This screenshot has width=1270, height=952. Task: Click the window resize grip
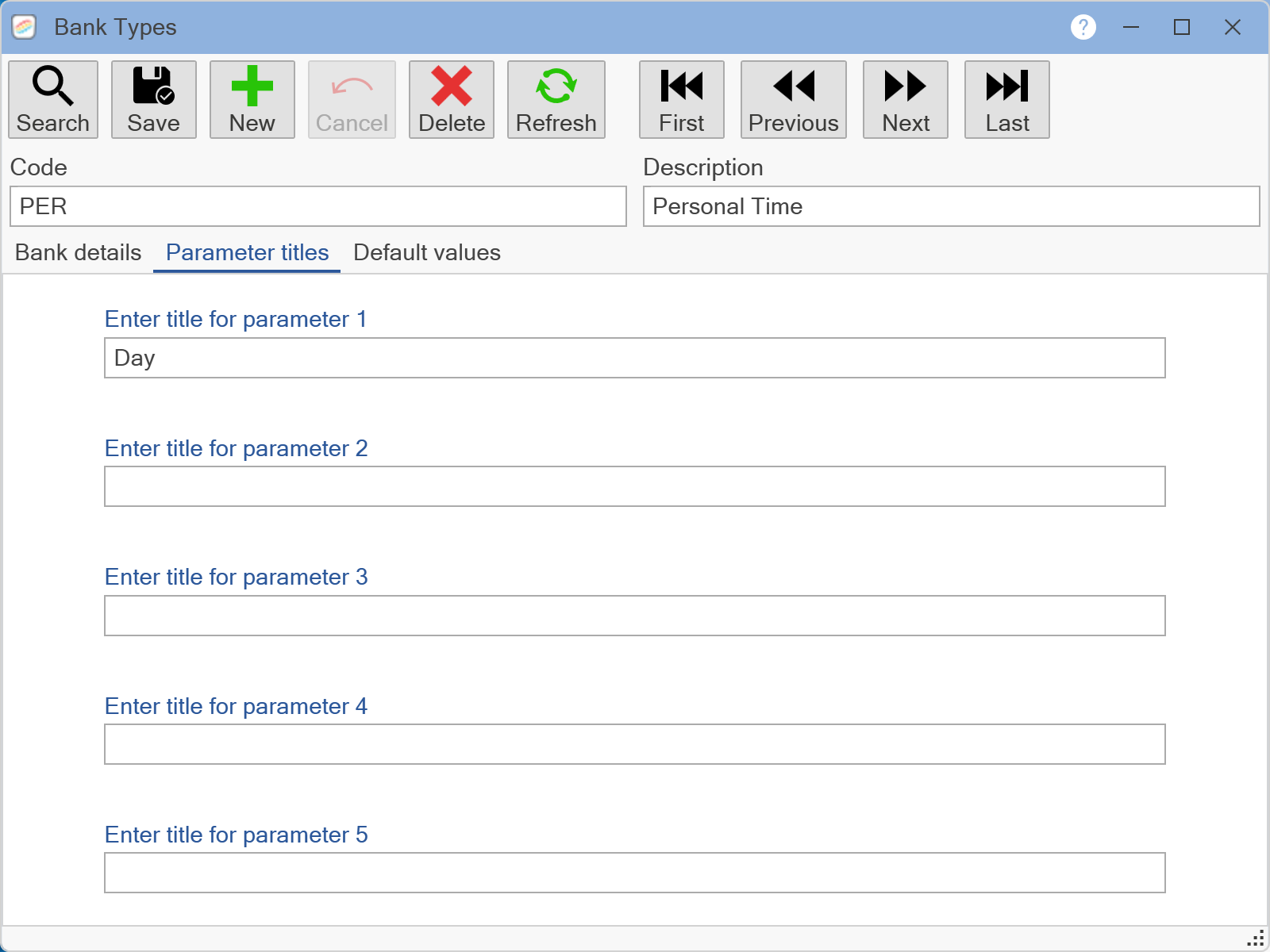[1257, 939]
